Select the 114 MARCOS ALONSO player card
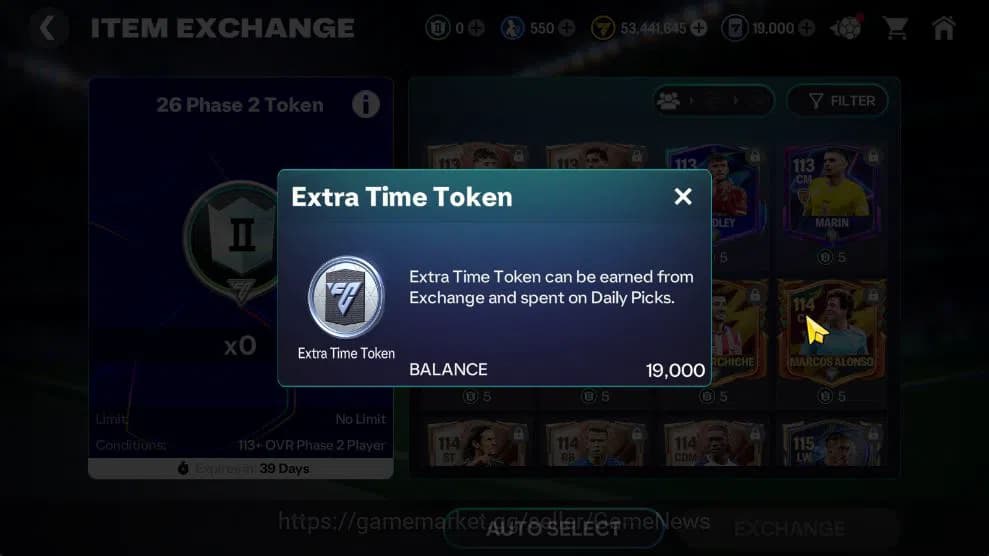Screen dimensions: 989x556 tap(832, 330)
